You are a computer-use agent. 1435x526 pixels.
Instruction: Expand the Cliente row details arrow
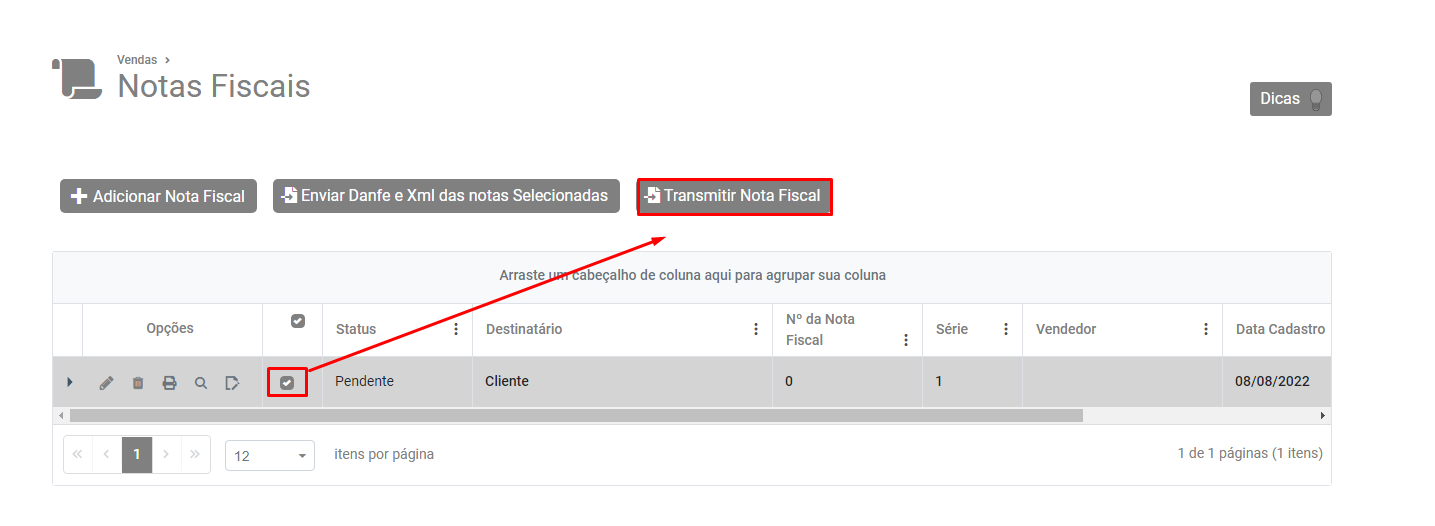(69, 382)
